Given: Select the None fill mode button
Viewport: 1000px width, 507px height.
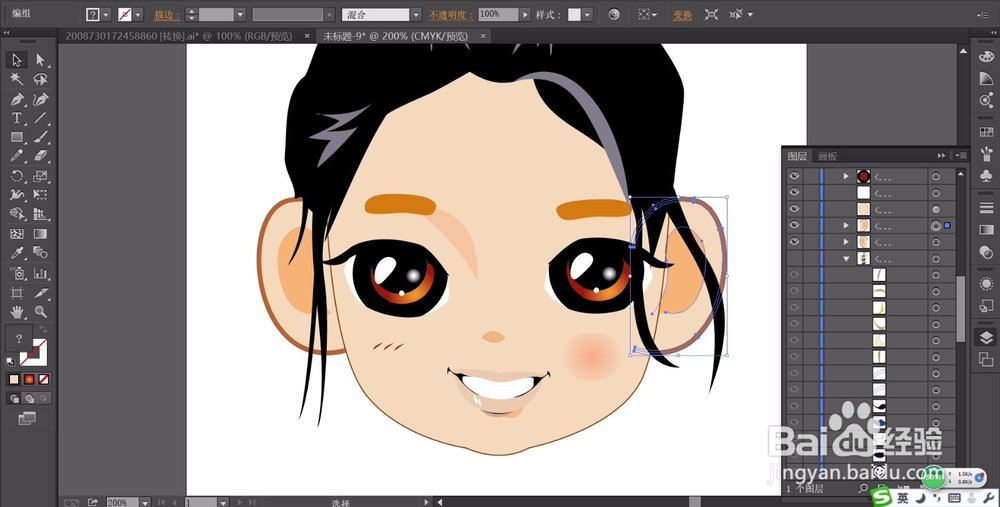Looking at the screenshot, I should coord(44,379).
